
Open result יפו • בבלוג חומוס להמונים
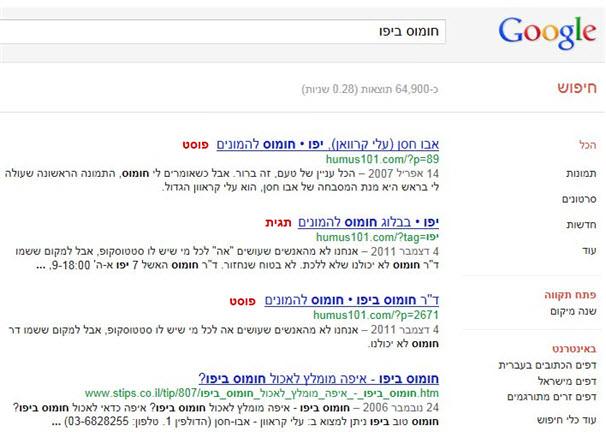point(368,223)
